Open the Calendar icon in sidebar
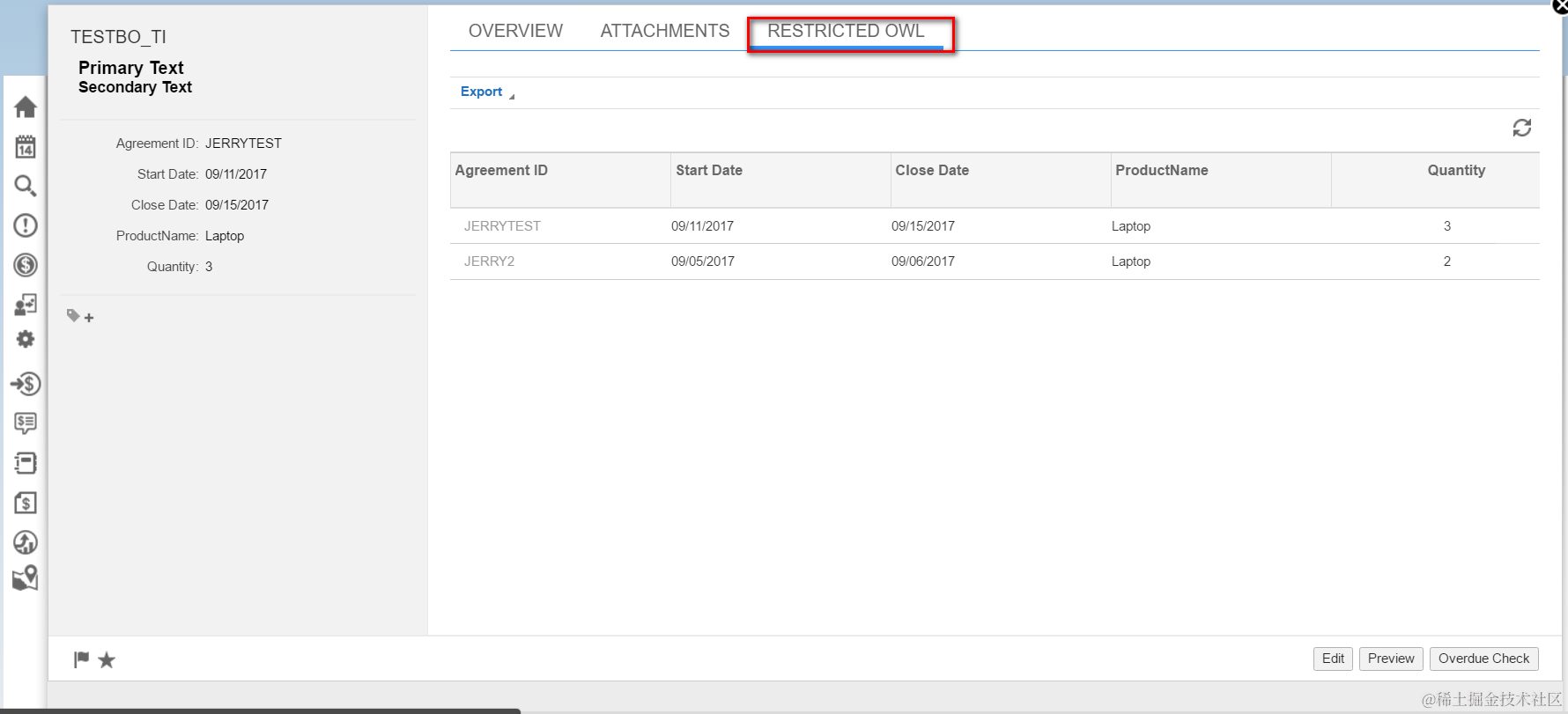Screen dimensions: 1568x714 click(26, 146)
